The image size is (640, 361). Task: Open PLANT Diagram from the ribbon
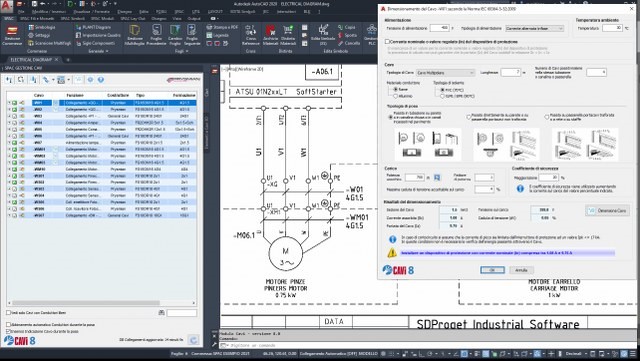click(93, 27)
